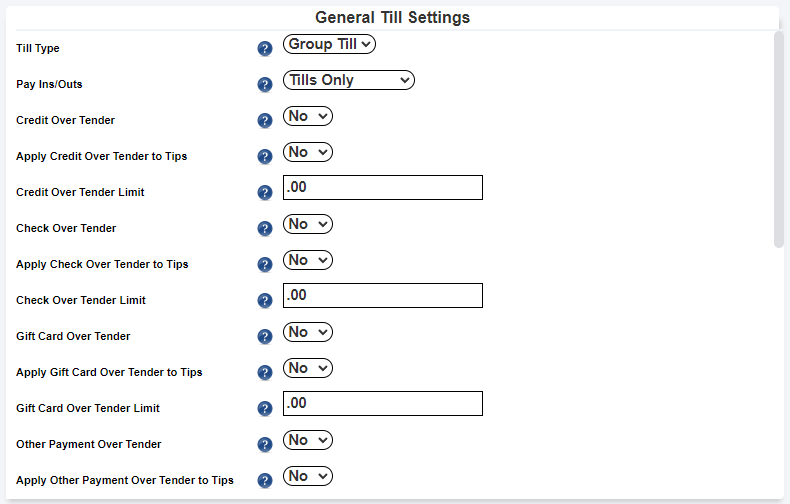Show help for Apply Gift Card Over Tender to Tips
This screenshot has width=790, height=504.
[x=265, y=373]
